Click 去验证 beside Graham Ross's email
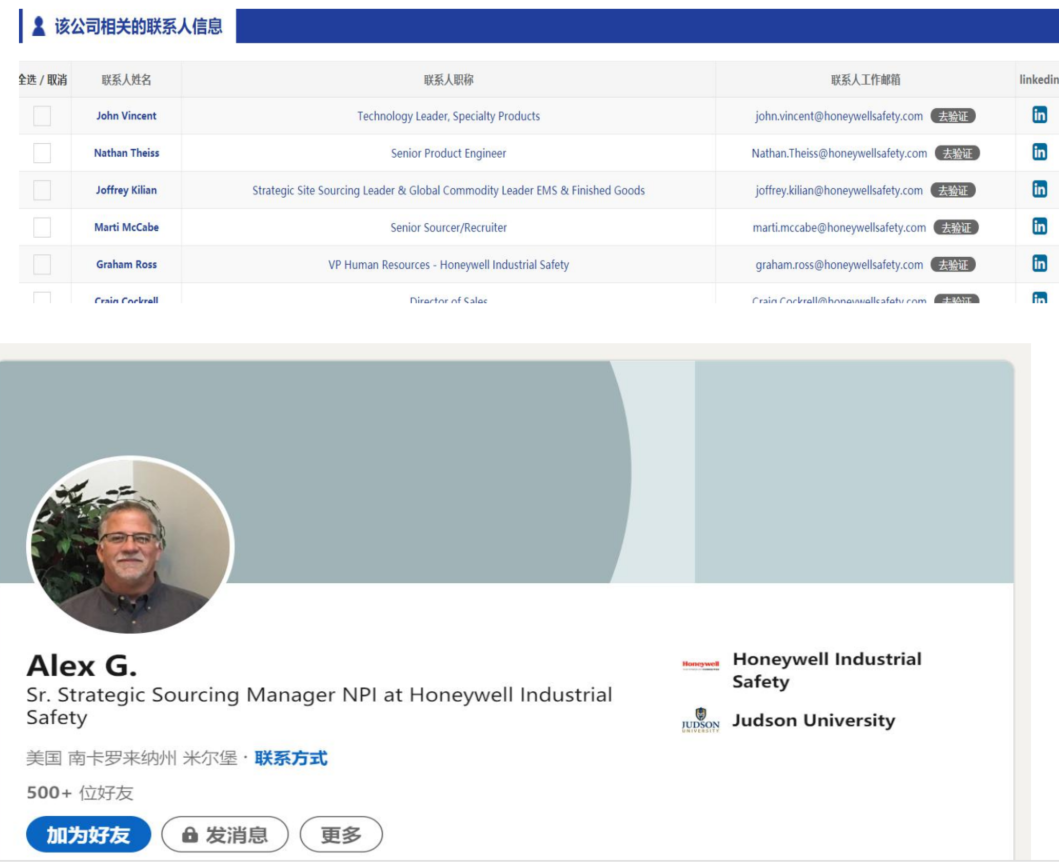Screen dimensions: 1059x862 (x=953, y=265)
